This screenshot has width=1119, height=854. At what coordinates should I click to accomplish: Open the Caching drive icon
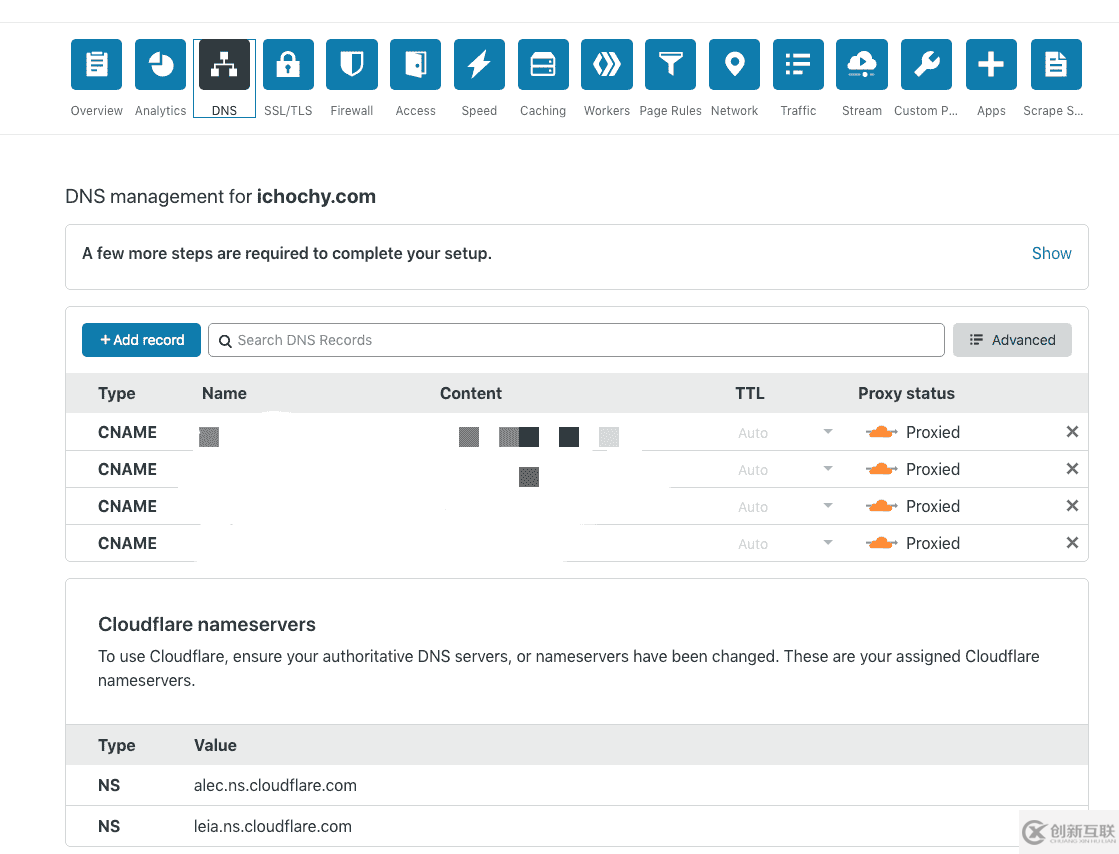543,65
